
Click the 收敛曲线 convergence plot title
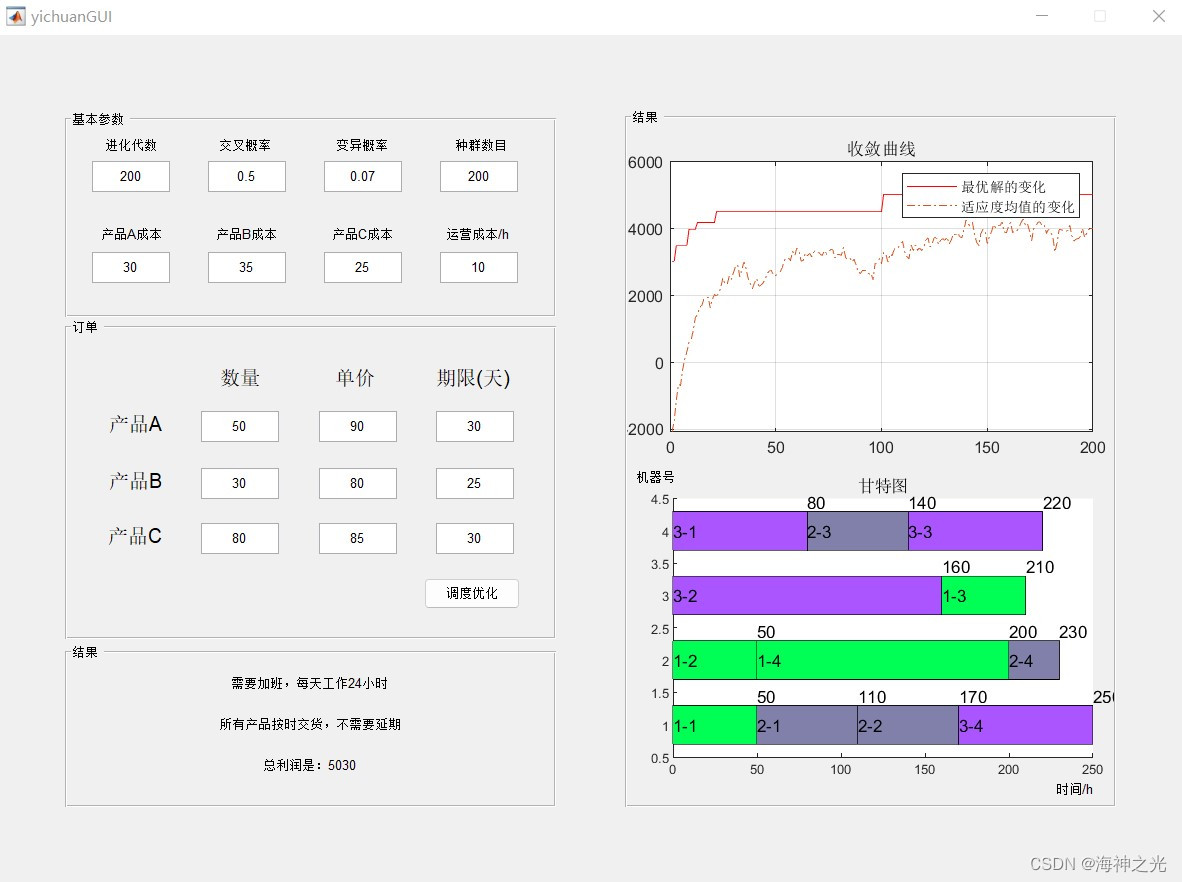coord(882,148)
